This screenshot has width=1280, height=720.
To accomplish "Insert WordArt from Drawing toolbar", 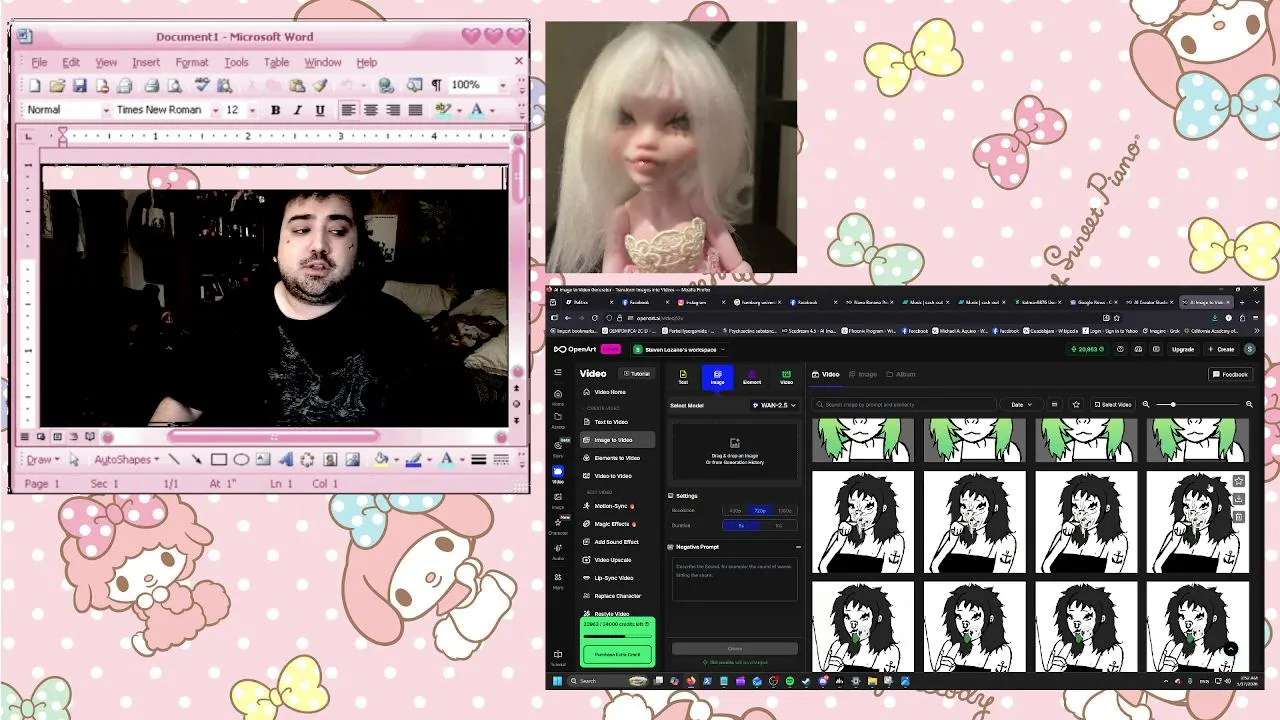I will coord(286,460).
